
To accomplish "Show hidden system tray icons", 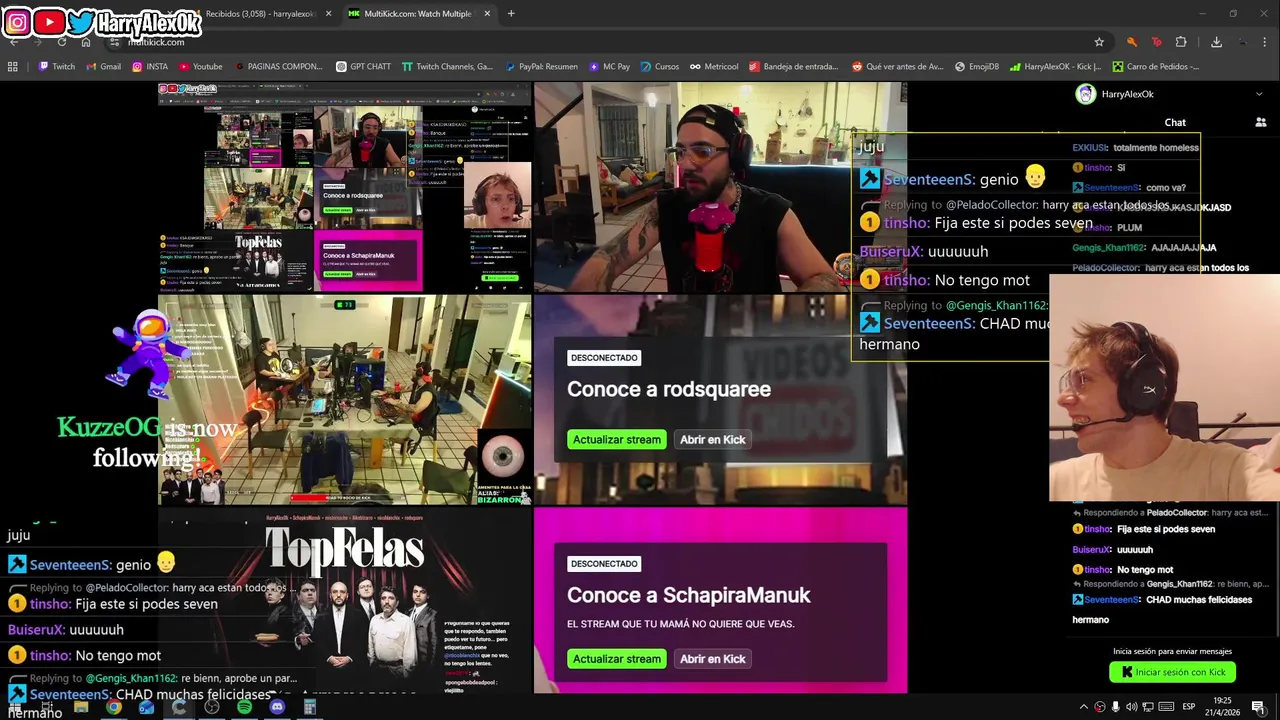I will tap(1083, 707).
